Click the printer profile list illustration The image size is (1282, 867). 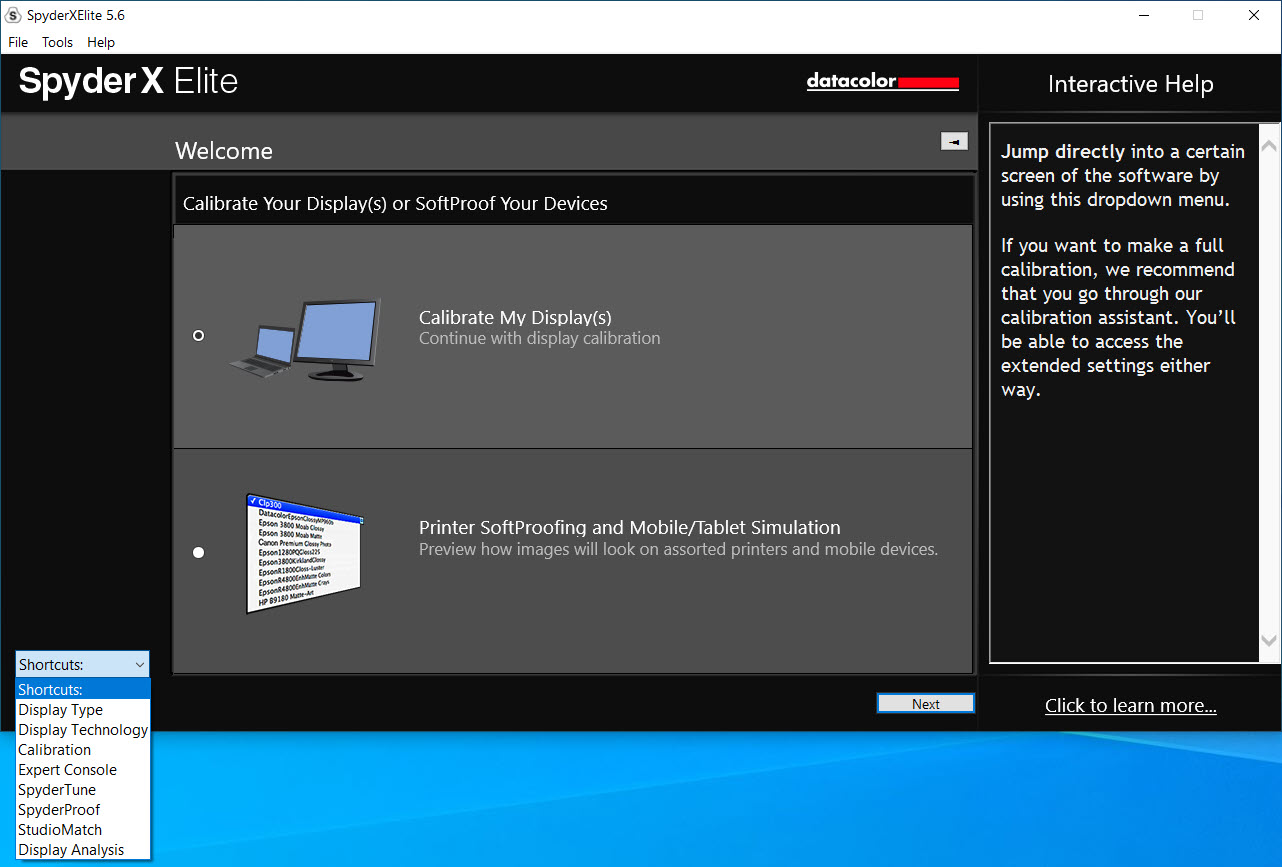click(304, 553)
